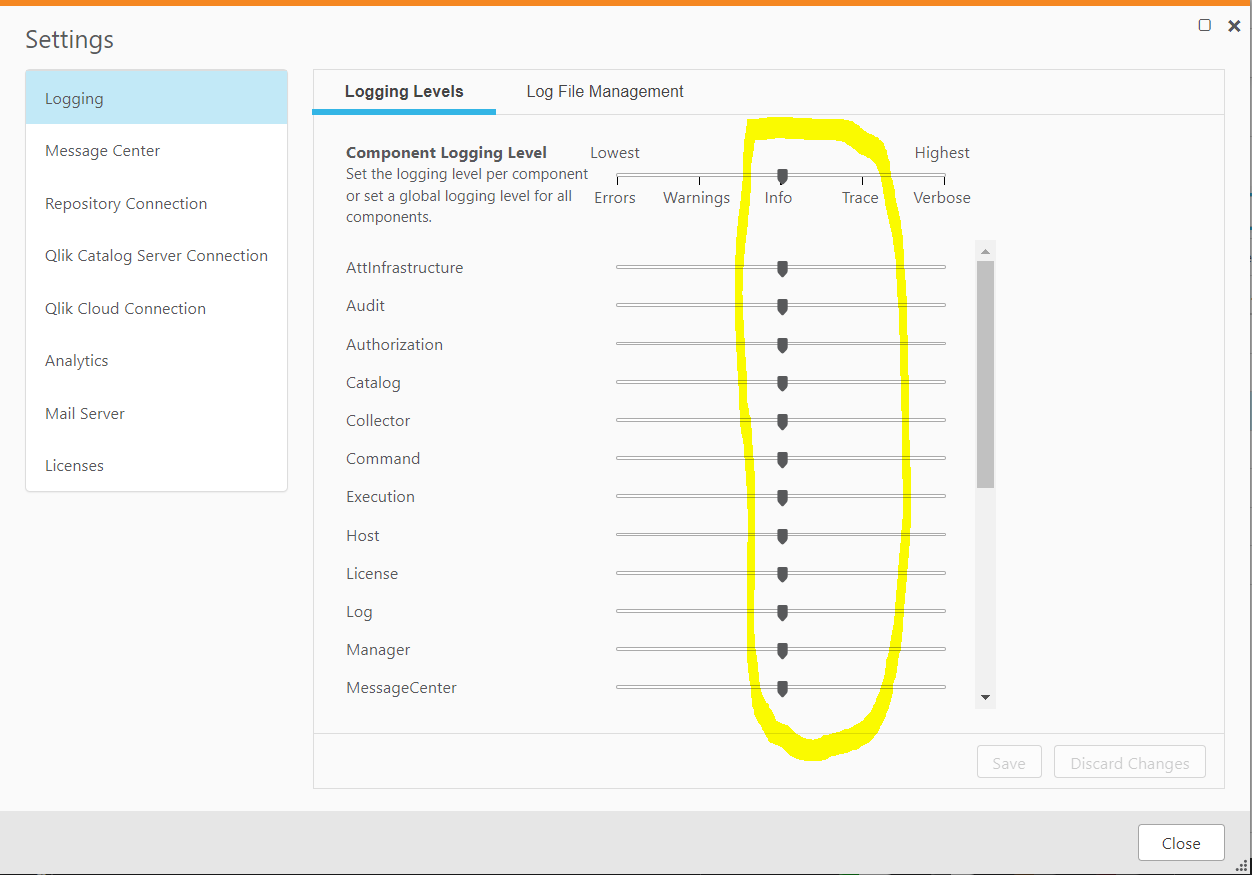Click the Warnings level label
The height and width of the screenshot is (875, 1252).
[x=697, y=198]
